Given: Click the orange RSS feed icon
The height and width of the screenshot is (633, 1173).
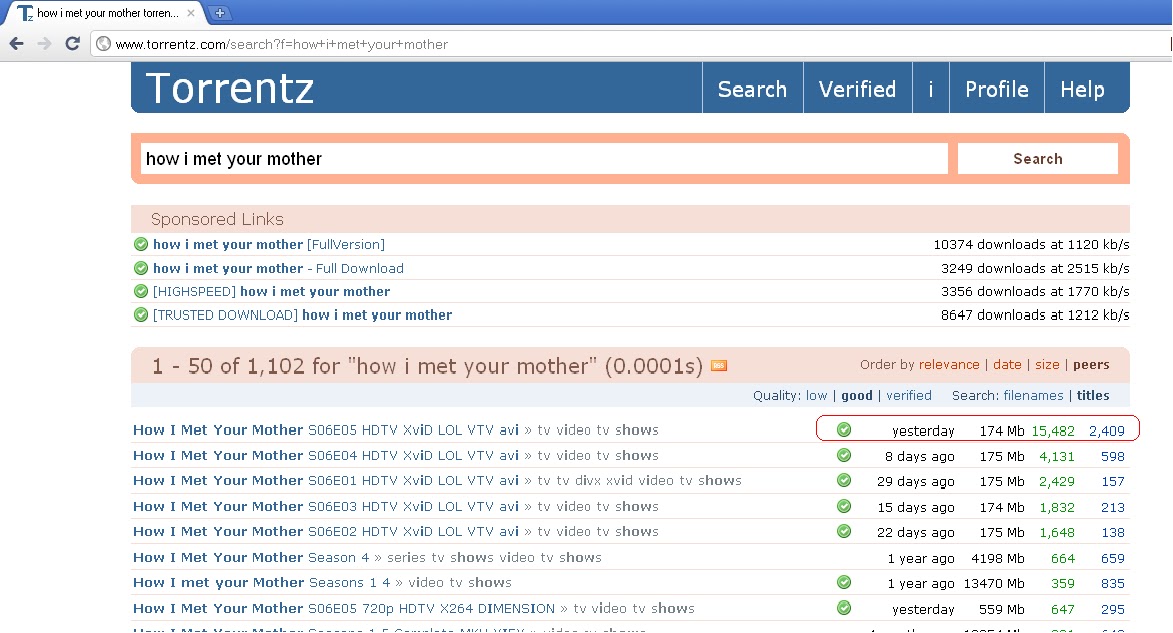Looking at the screenshot, I should [719, 365].
